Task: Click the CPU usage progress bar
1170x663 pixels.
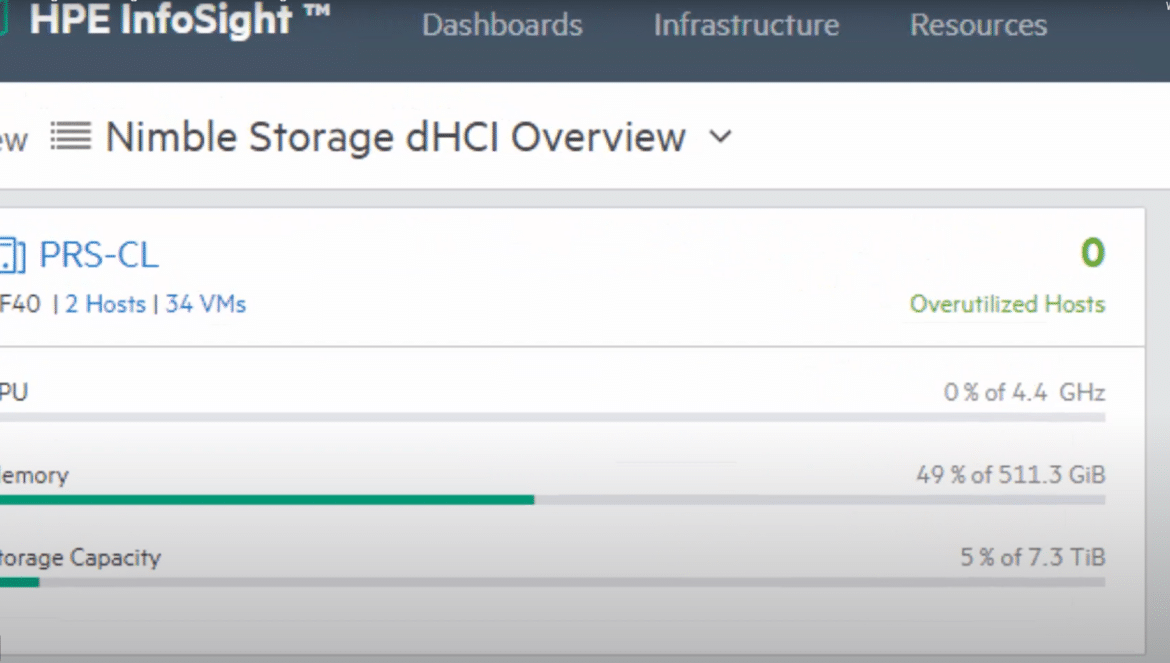Action: (552, 418)
